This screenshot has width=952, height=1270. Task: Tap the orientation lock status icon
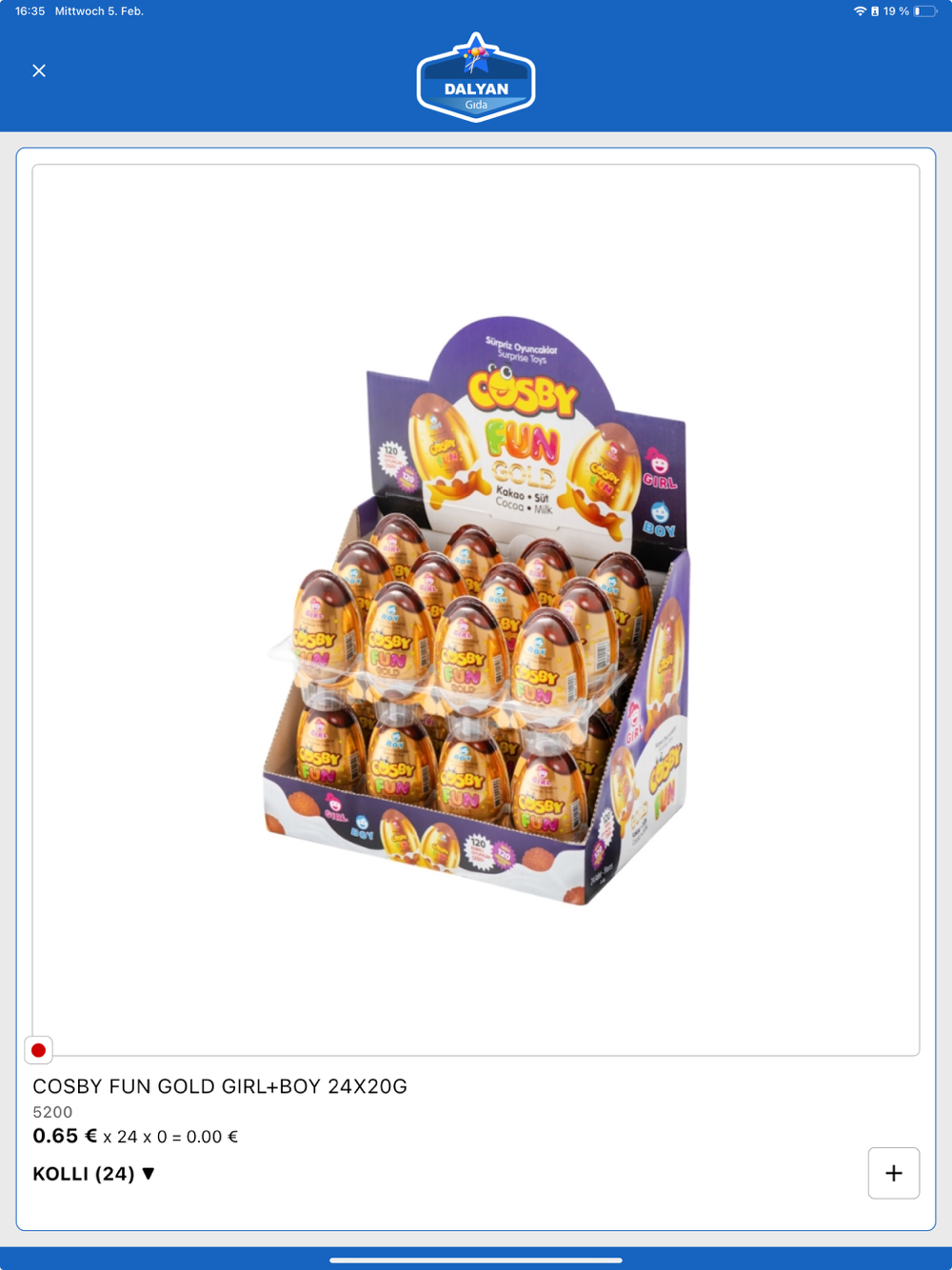pyautogui.click(x=875, y=11)
